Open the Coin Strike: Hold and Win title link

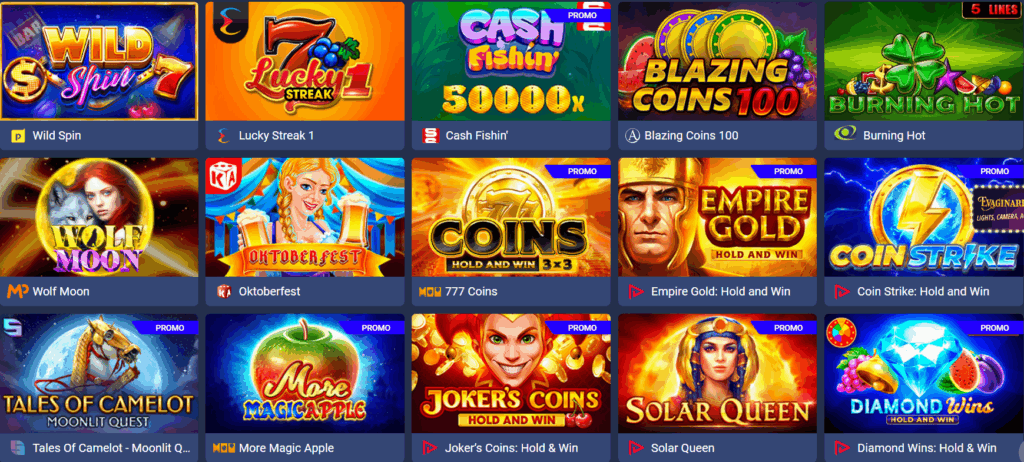point(923,291)
